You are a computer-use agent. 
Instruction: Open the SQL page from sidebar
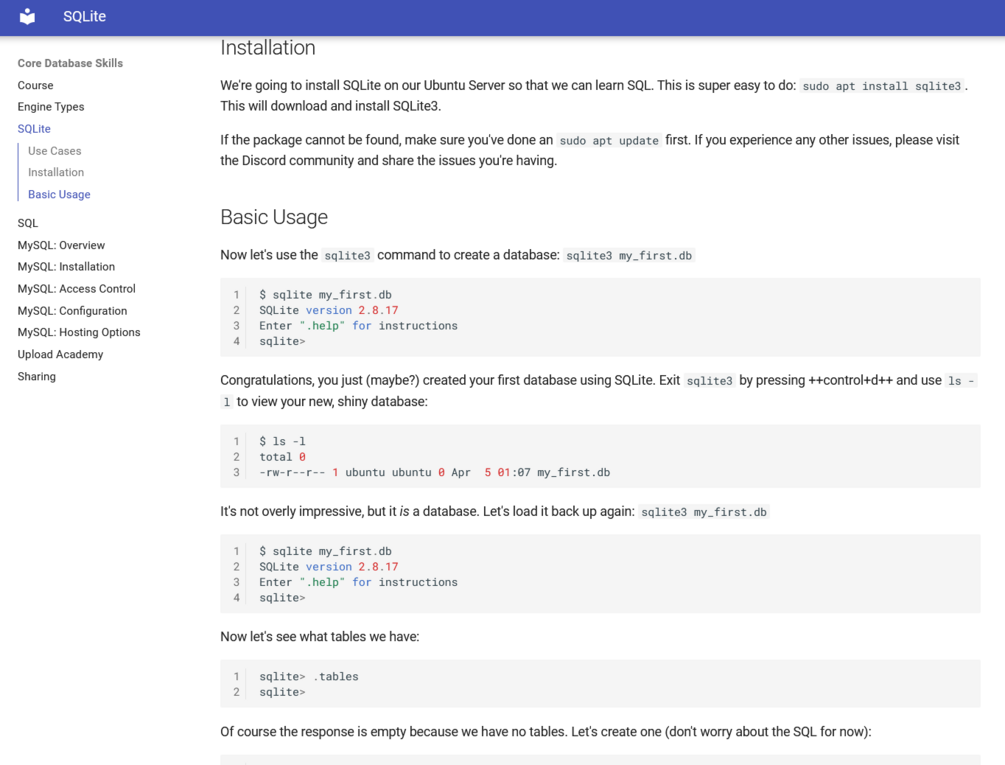pos(28,223)
